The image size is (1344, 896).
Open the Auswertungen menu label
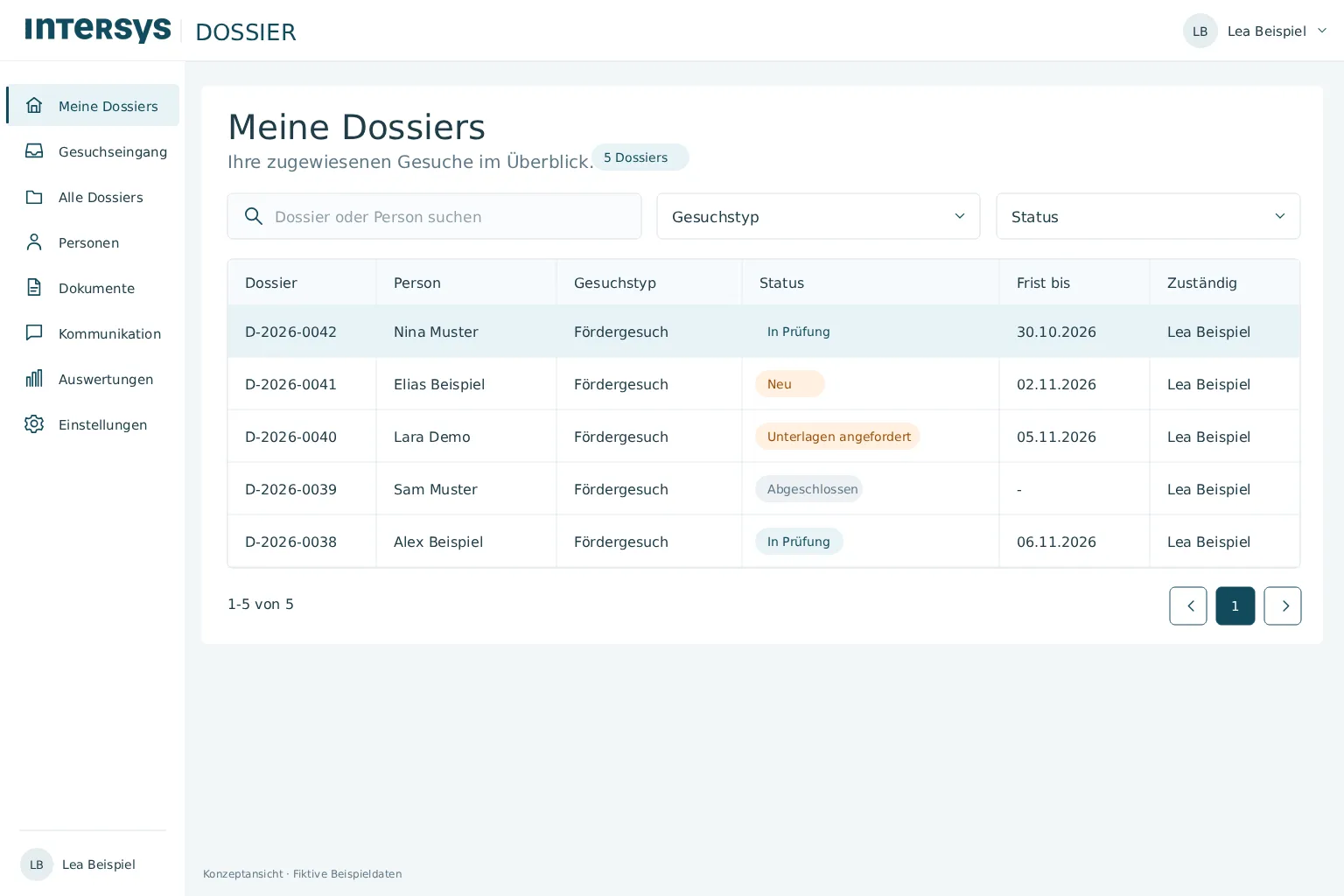coord(106,379)
